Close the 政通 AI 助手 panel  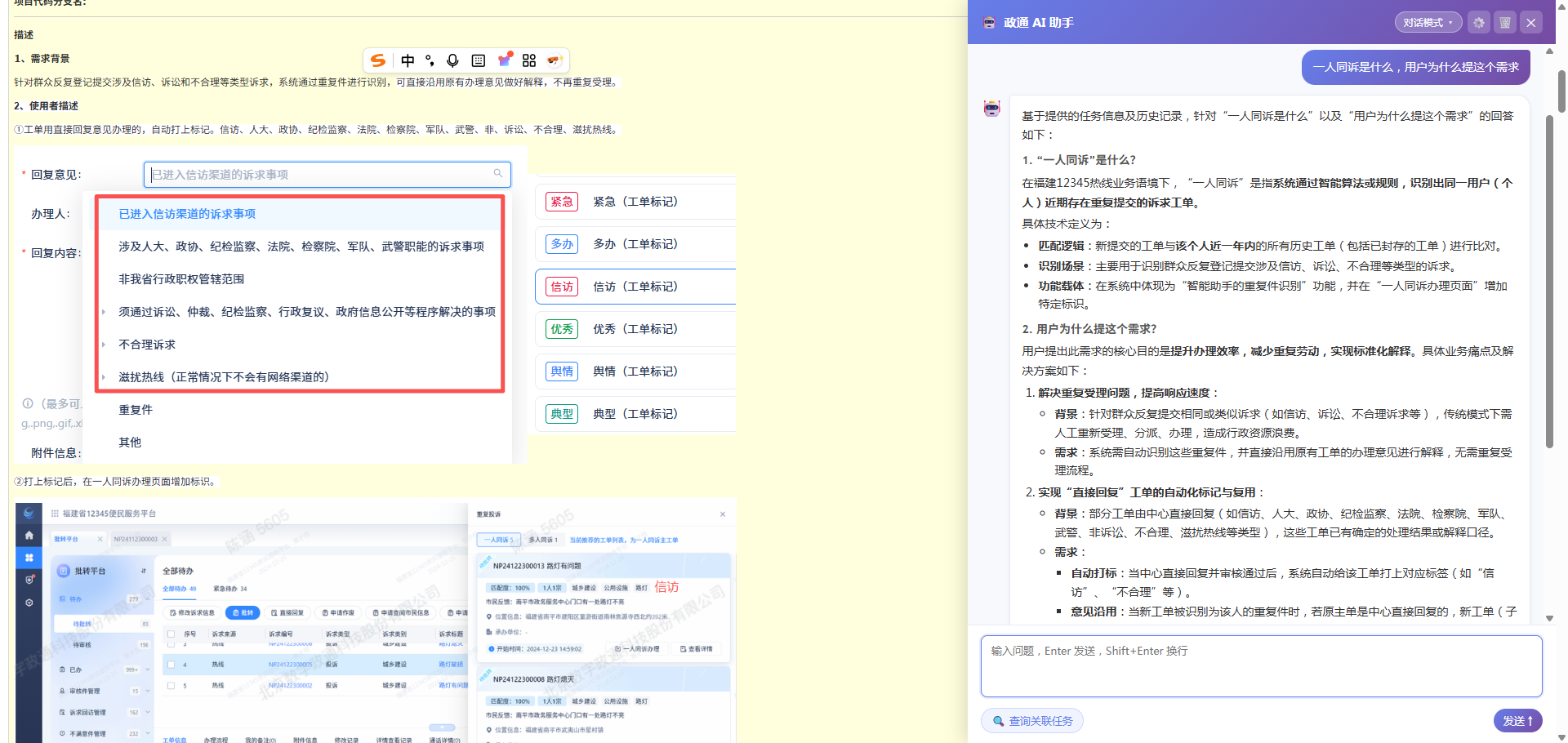pos(1531,23)
